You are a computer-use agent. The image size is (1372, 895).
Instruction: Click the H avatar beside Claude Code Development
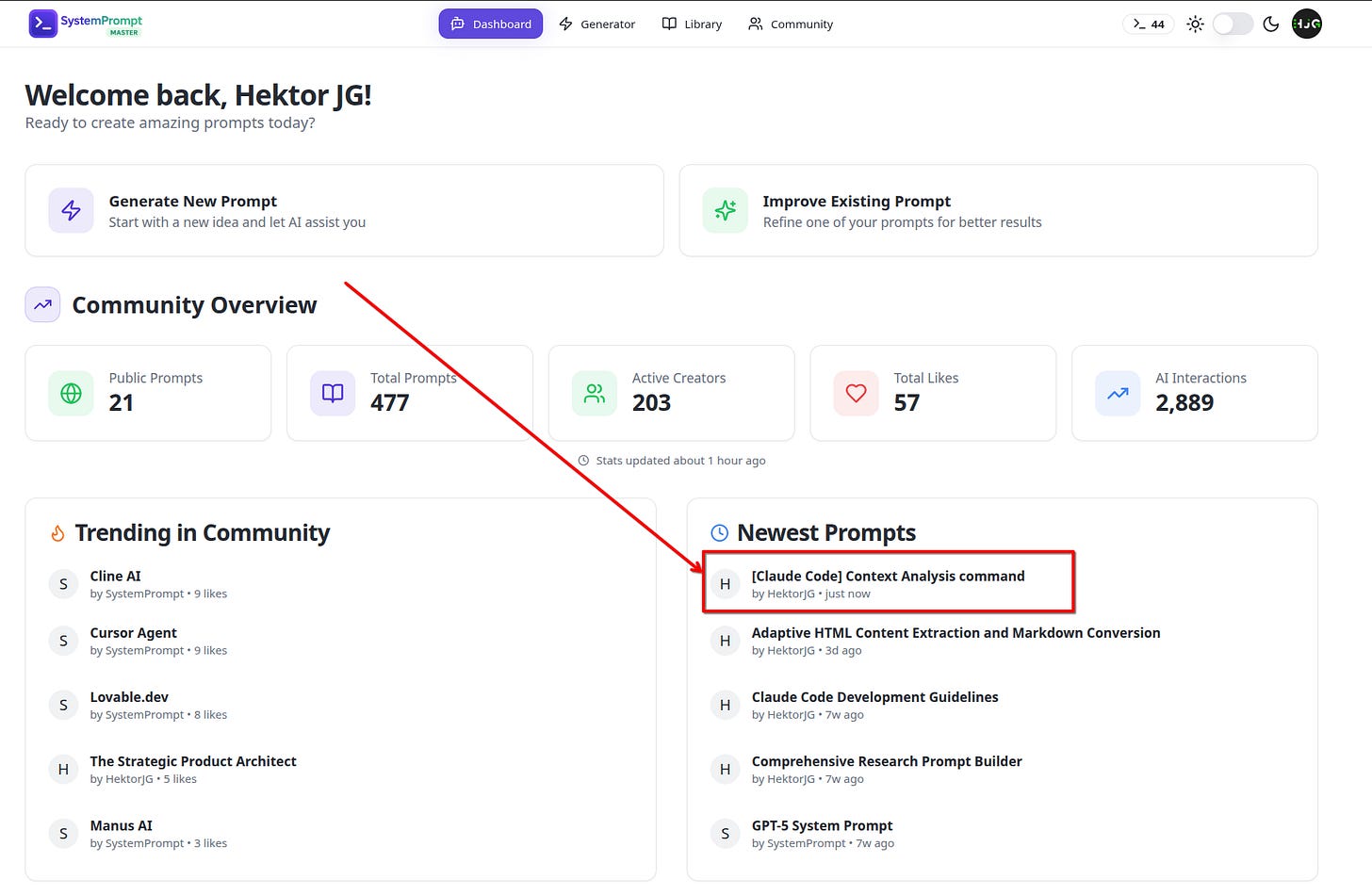point(725,705)
